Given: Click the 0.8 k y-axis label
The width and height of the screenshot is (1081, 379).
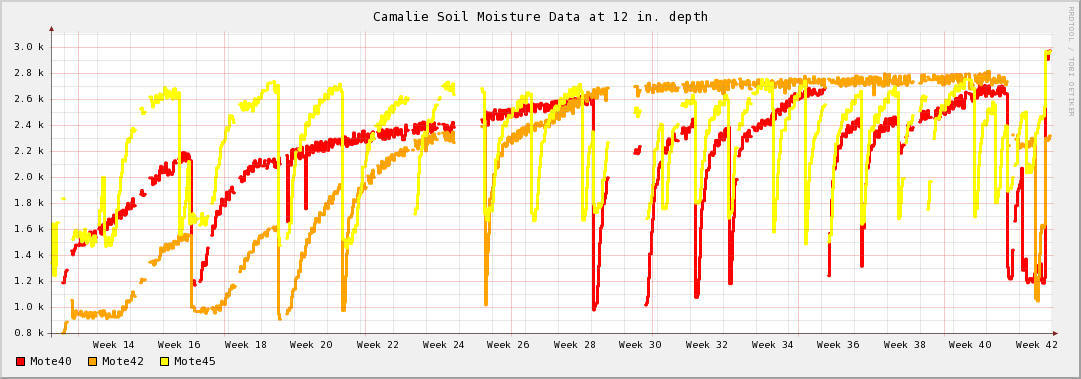Looking at the screenshot, I should [29, 333].
